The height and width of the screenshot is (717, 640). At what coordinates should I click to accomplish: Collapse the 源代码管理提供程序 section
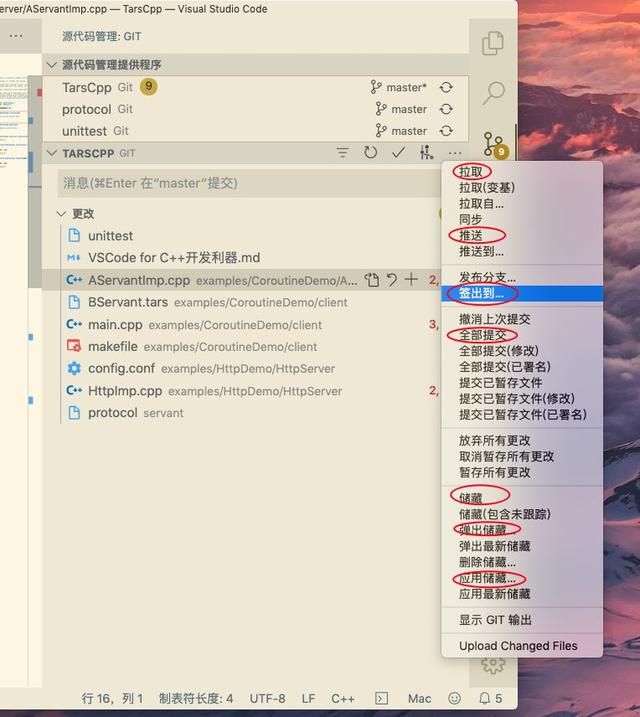[52, 65]
